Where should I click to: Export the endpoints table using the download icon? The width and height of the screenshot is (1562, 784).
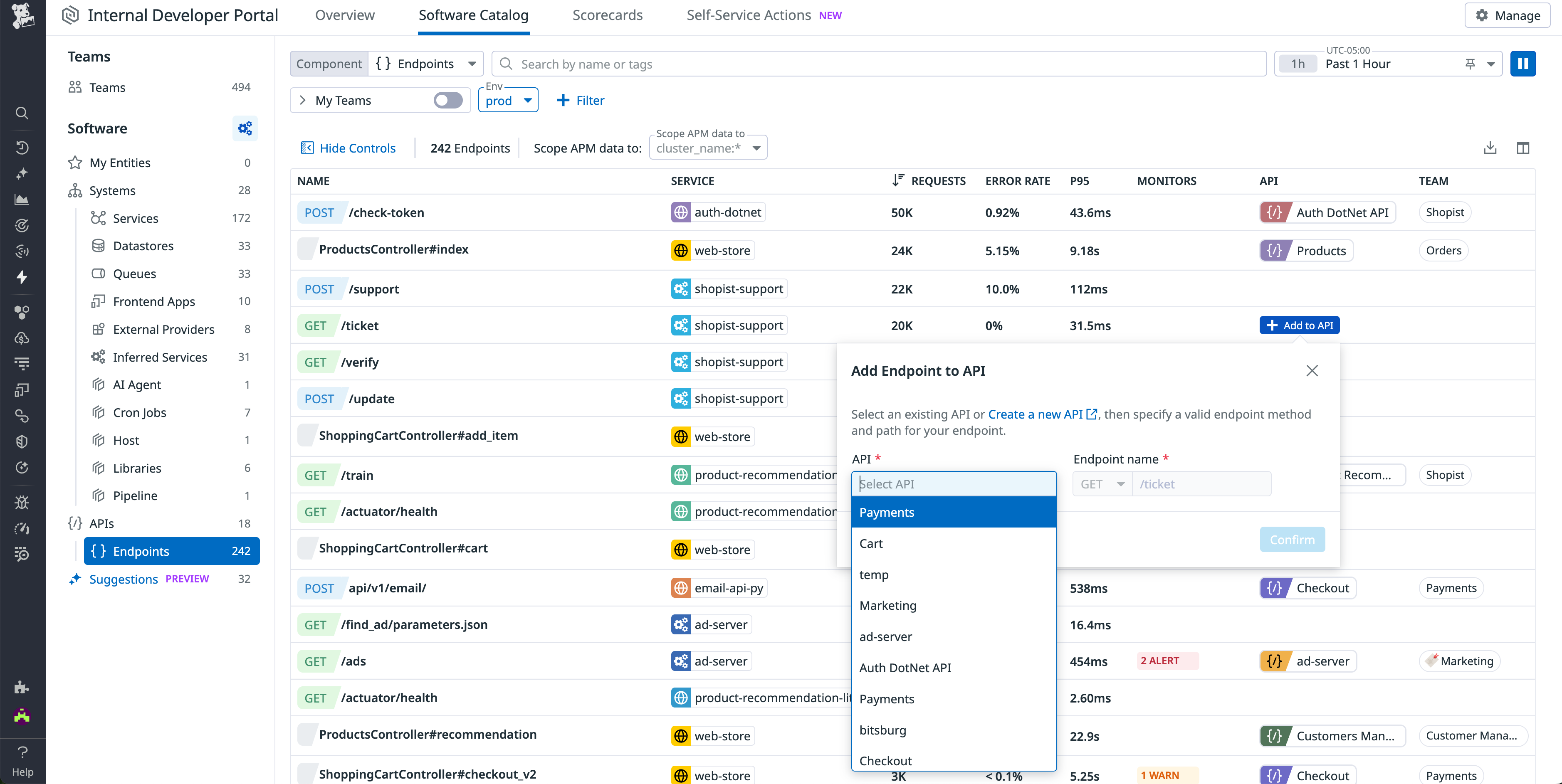pos(1490,147)
